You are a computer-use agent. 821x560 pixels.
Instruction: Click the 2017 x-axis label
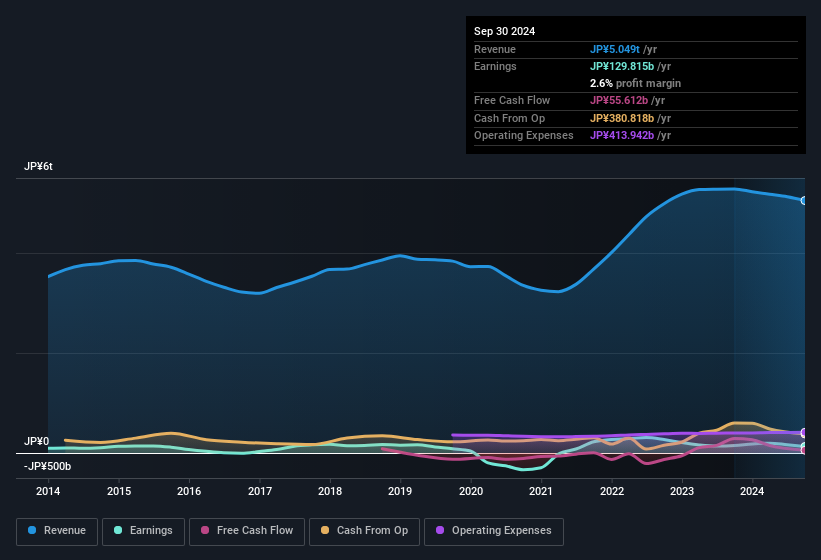pos(260,491)
